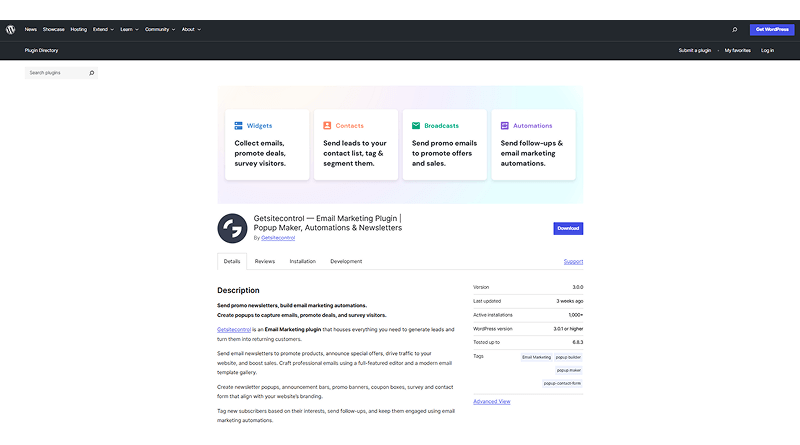
Task: Open the Showcase menu item
Action: tap(54, 30)
